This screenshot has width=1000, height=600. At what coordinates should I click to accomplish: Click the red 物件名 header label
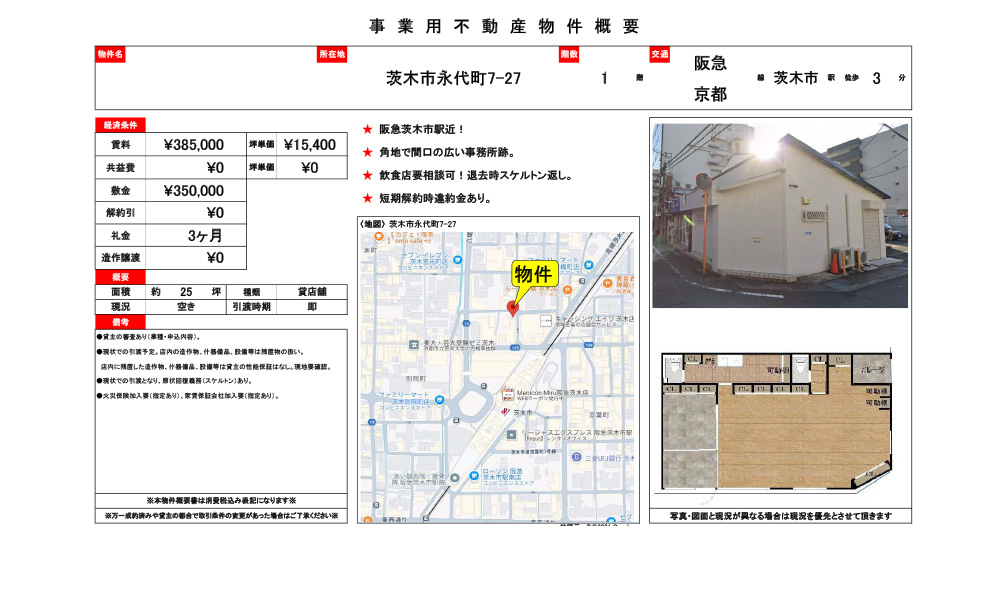pos(110,54)
